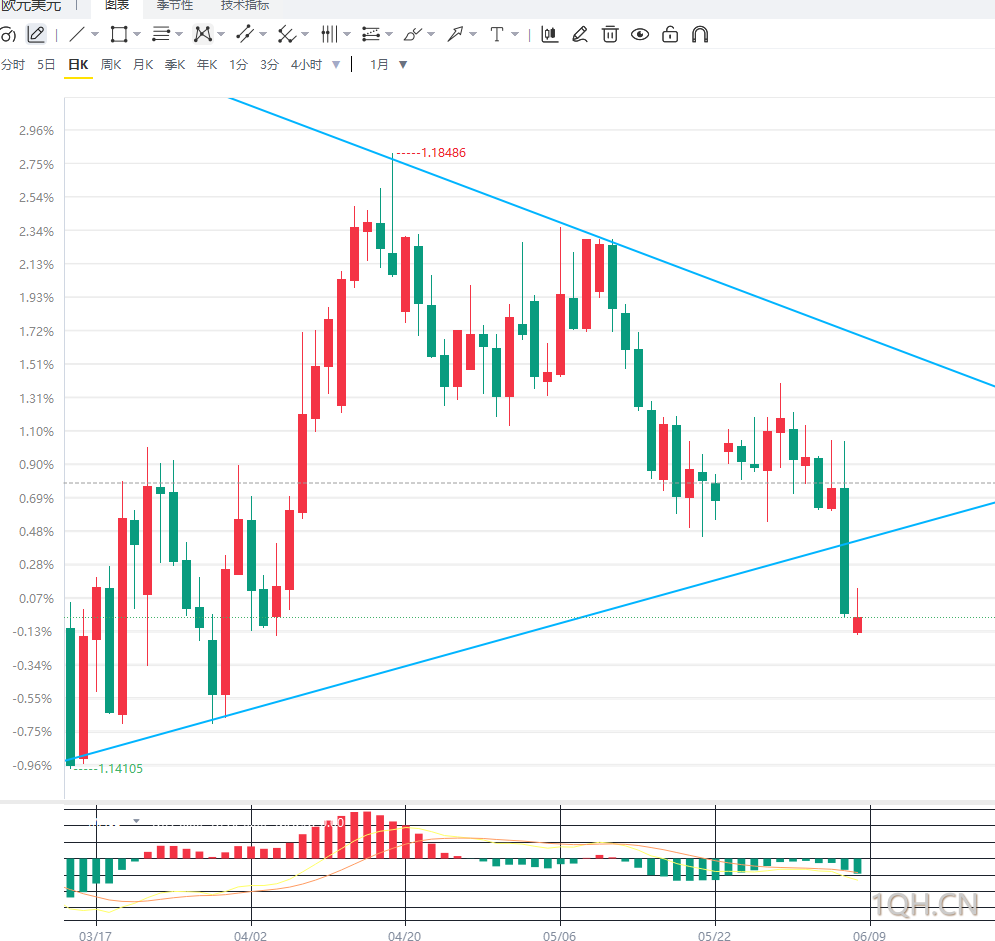Expand the line tool options arrow
This screenshot has width=995, height=941.
pos(95,34)
